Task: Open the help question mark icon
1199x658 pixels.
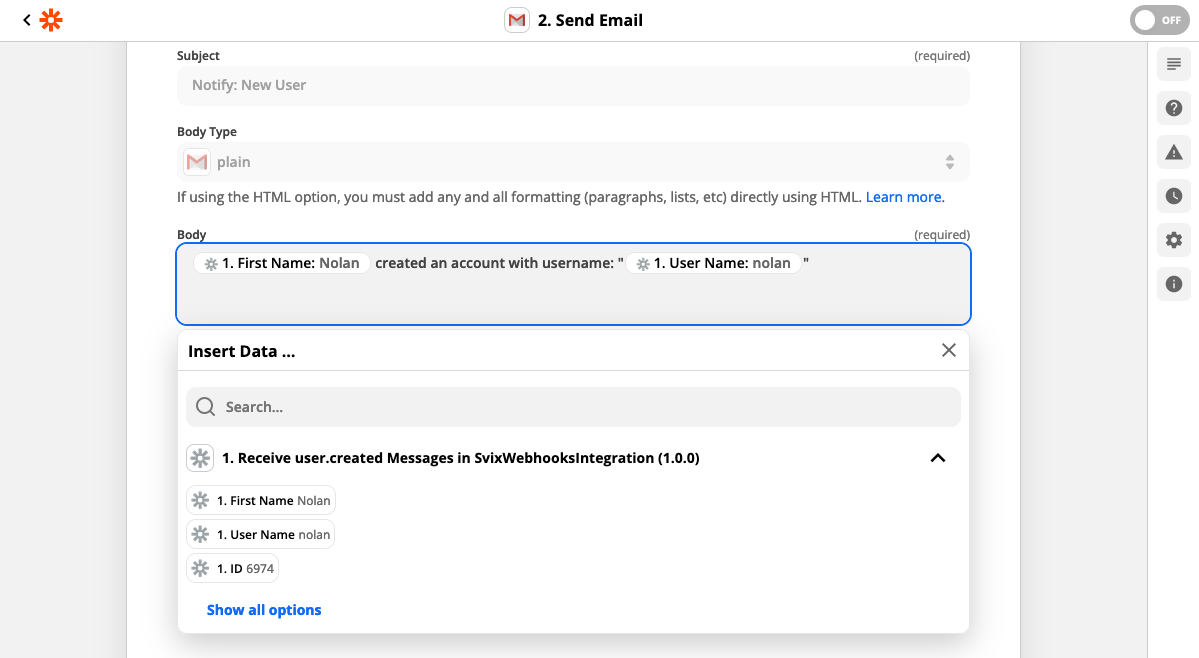Action: point(1174,108)
